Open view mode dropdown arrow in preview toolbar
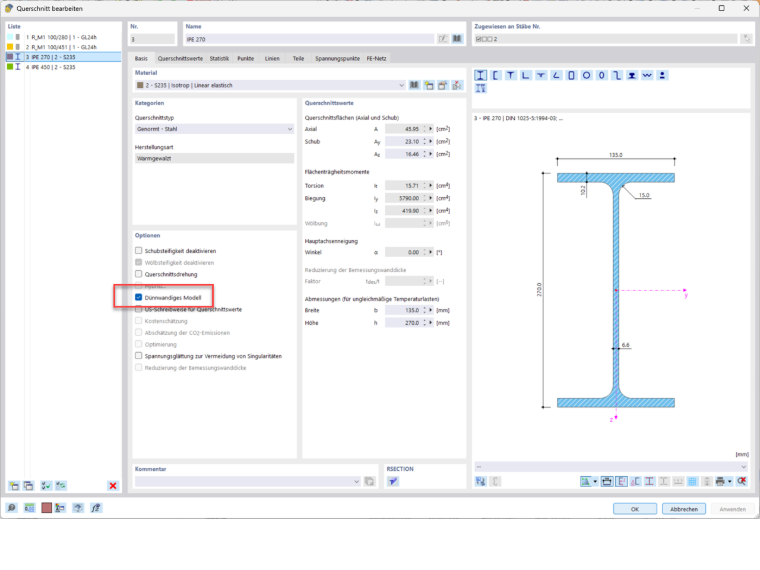760x570 pixels. point(595,481)
